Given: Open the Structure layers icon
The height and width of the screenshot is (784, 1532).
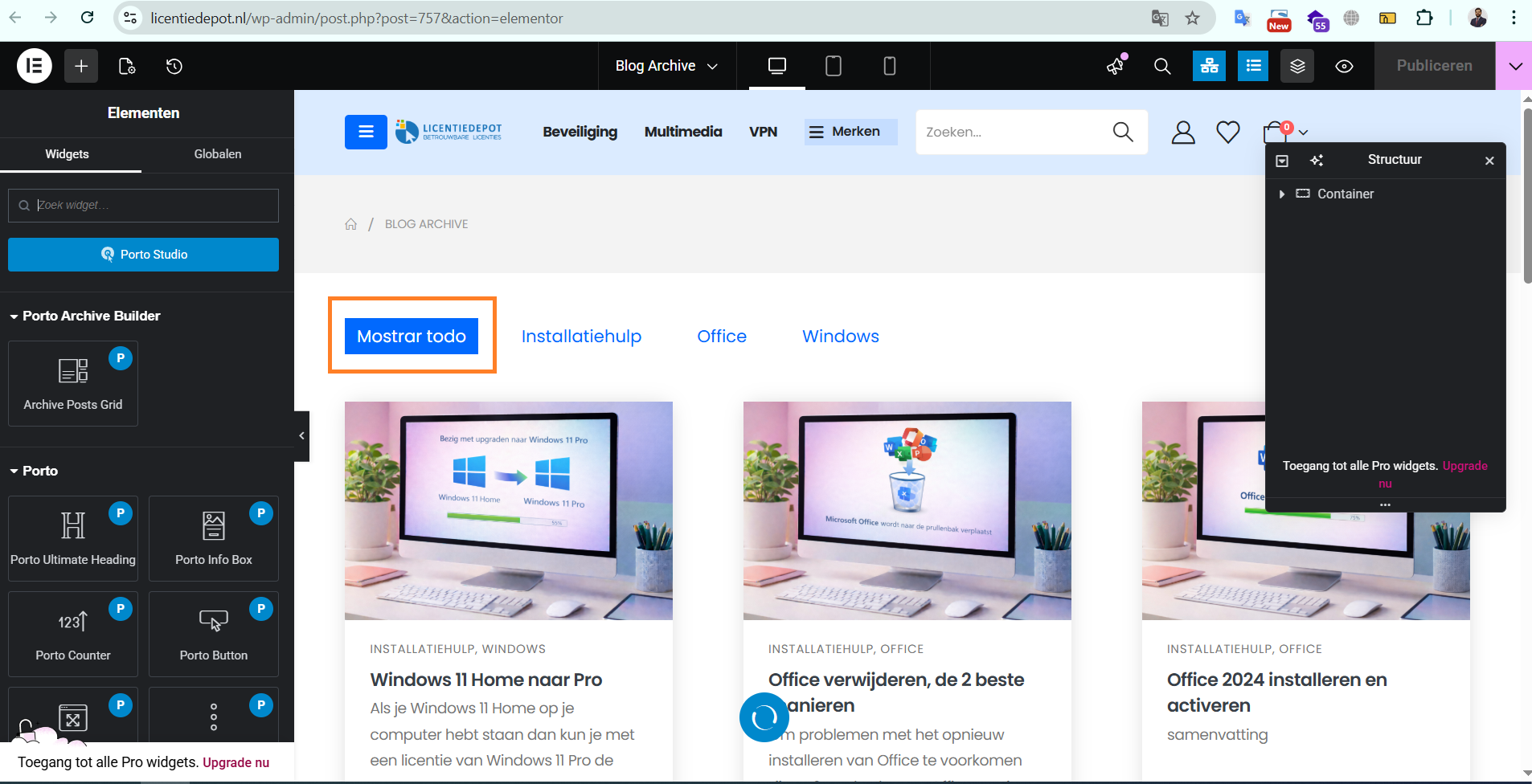Looking at the screenshot, I should click(1297, 66).
